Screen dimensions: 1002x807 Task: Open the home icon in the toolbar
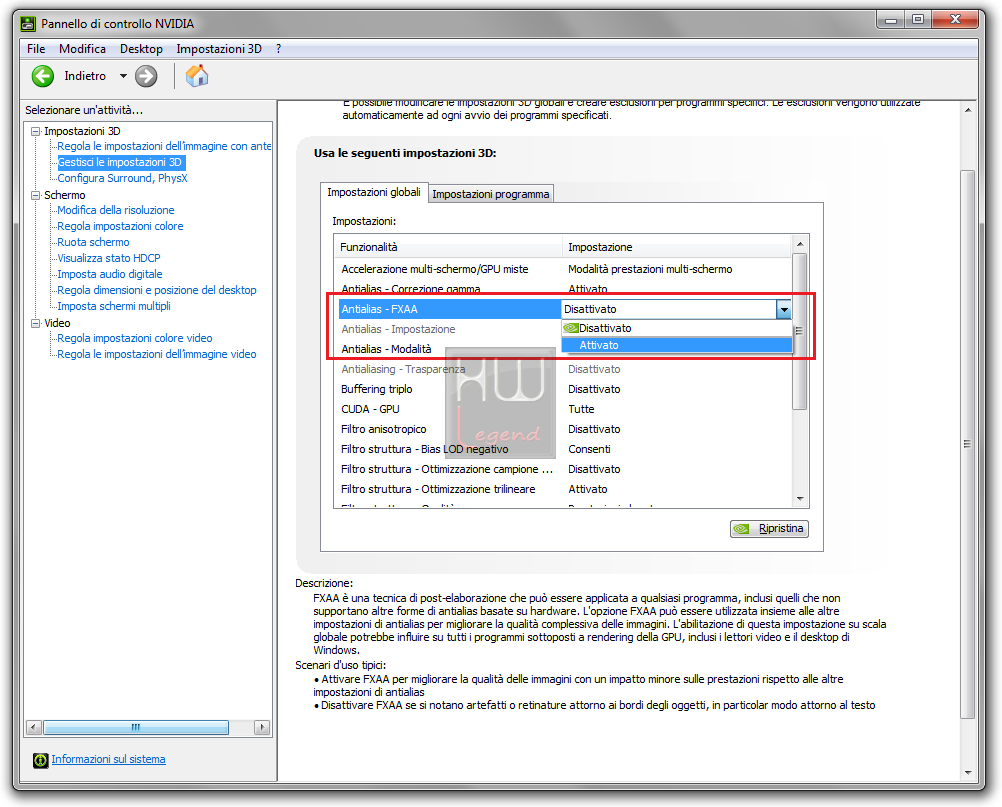click(197, 75)
